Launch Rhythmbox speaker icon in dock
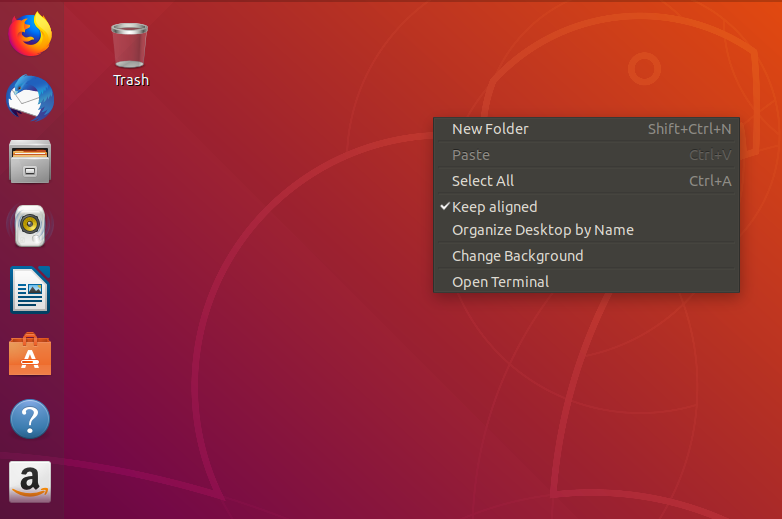 30,225
